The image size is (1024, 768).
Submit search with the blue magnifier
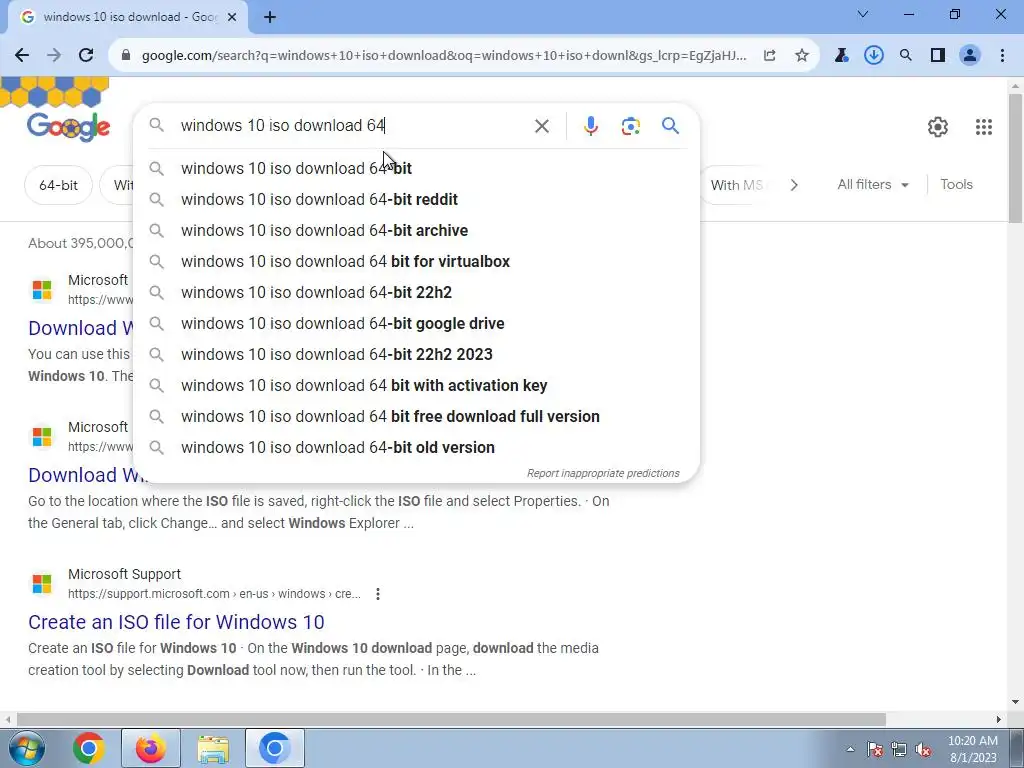coord(670,125)
